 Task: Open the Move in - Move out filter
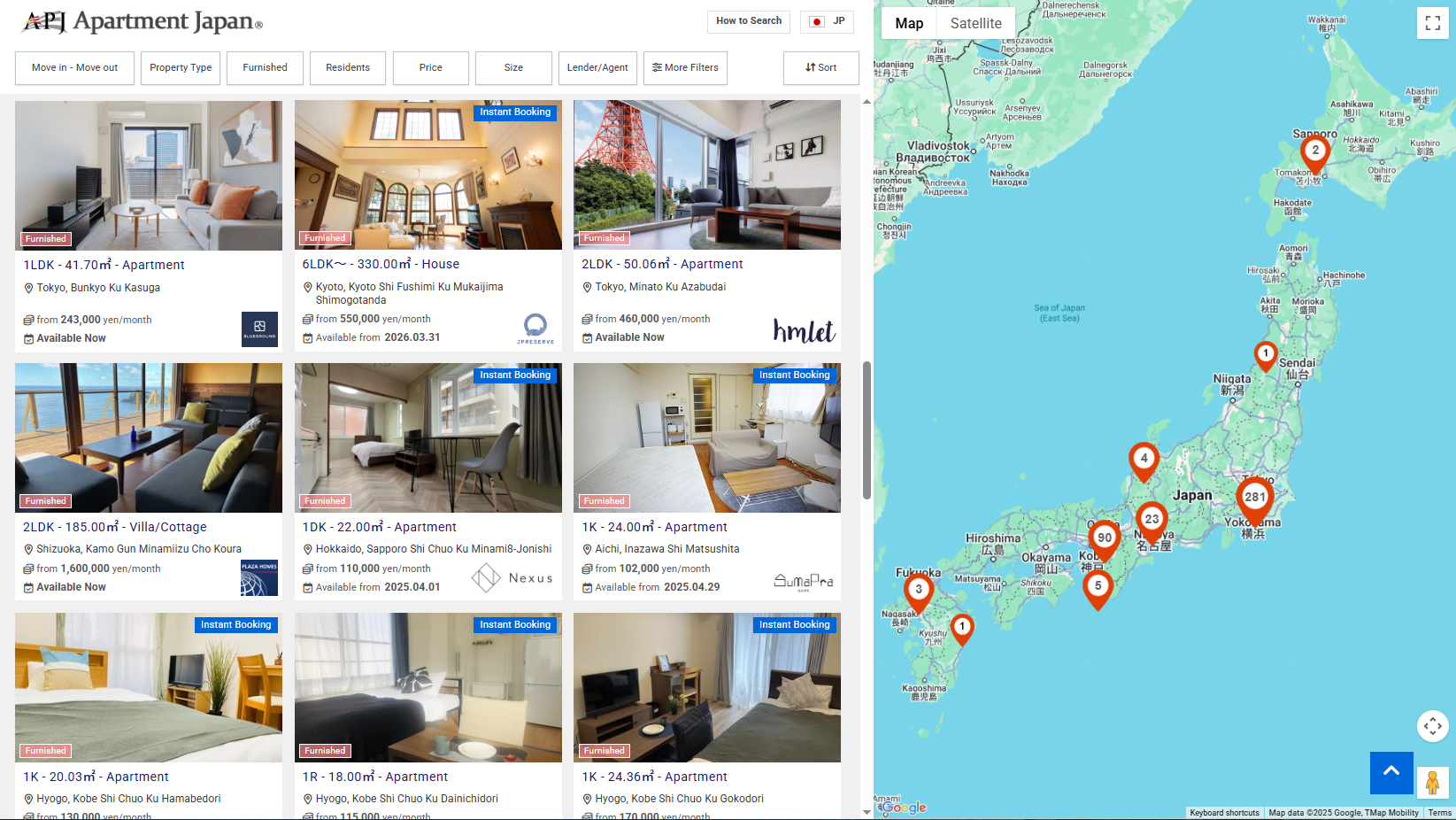(x=74, y=68)
